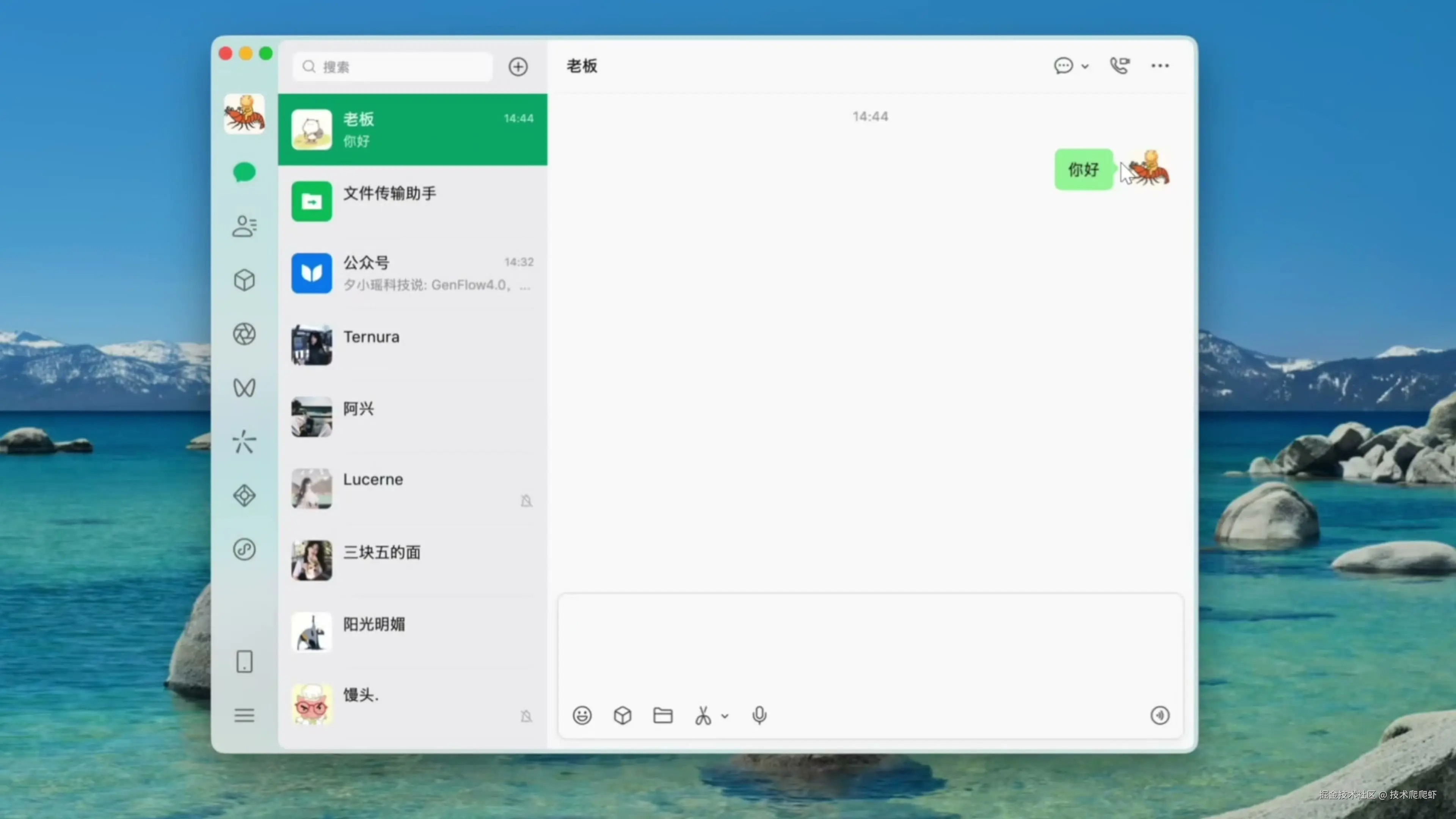
Task: Open Moments aperture icon in sidebar
Action: pos(244,334)
